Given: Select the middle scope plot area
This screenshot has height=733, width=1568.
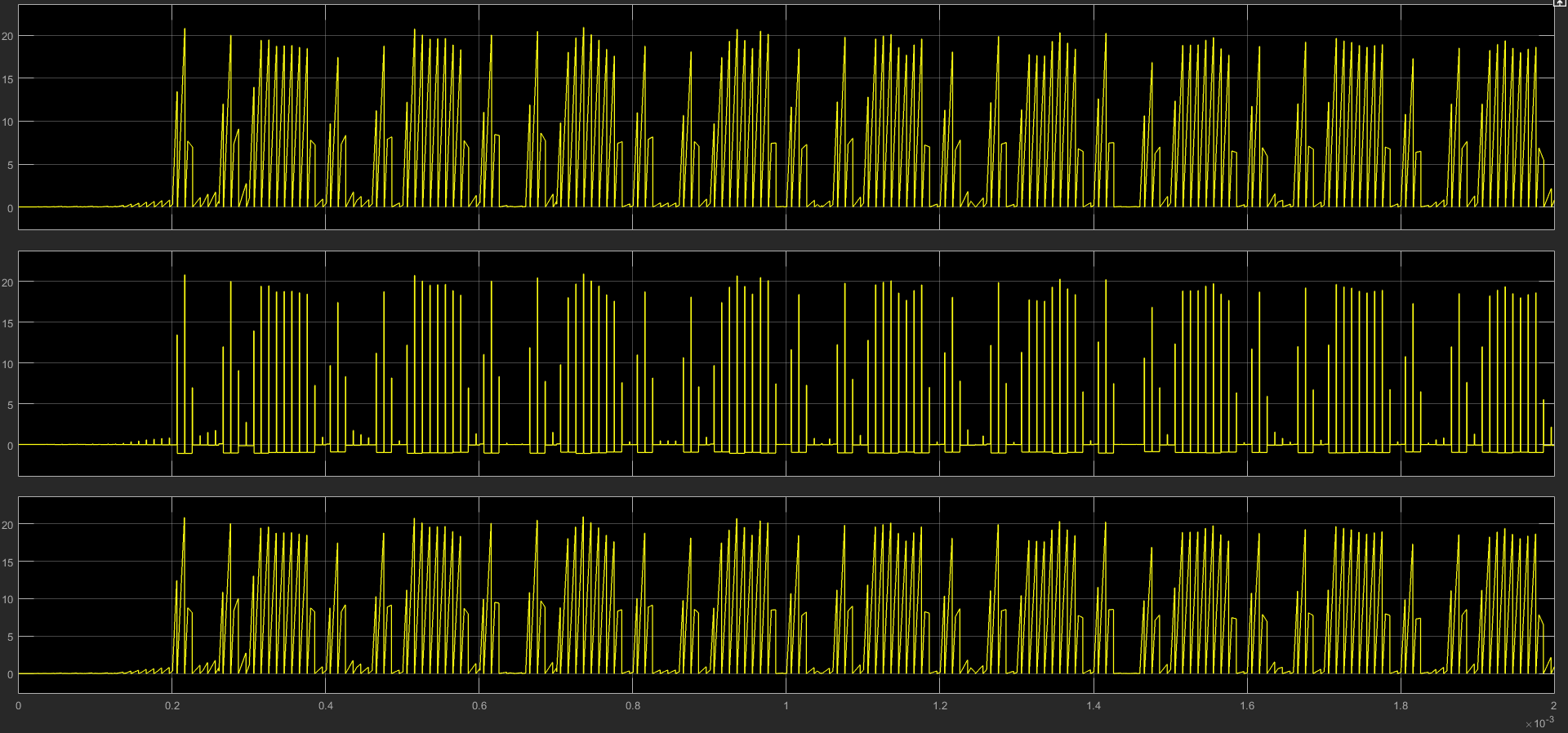Looking at the screenshot, I should [786, 363].
